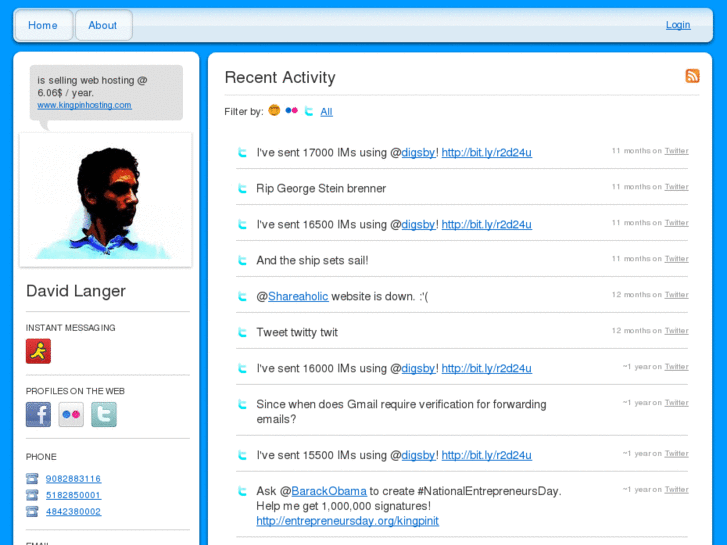Open Twitter source link for 'Tweet twitty twit'

pos(676,331)
